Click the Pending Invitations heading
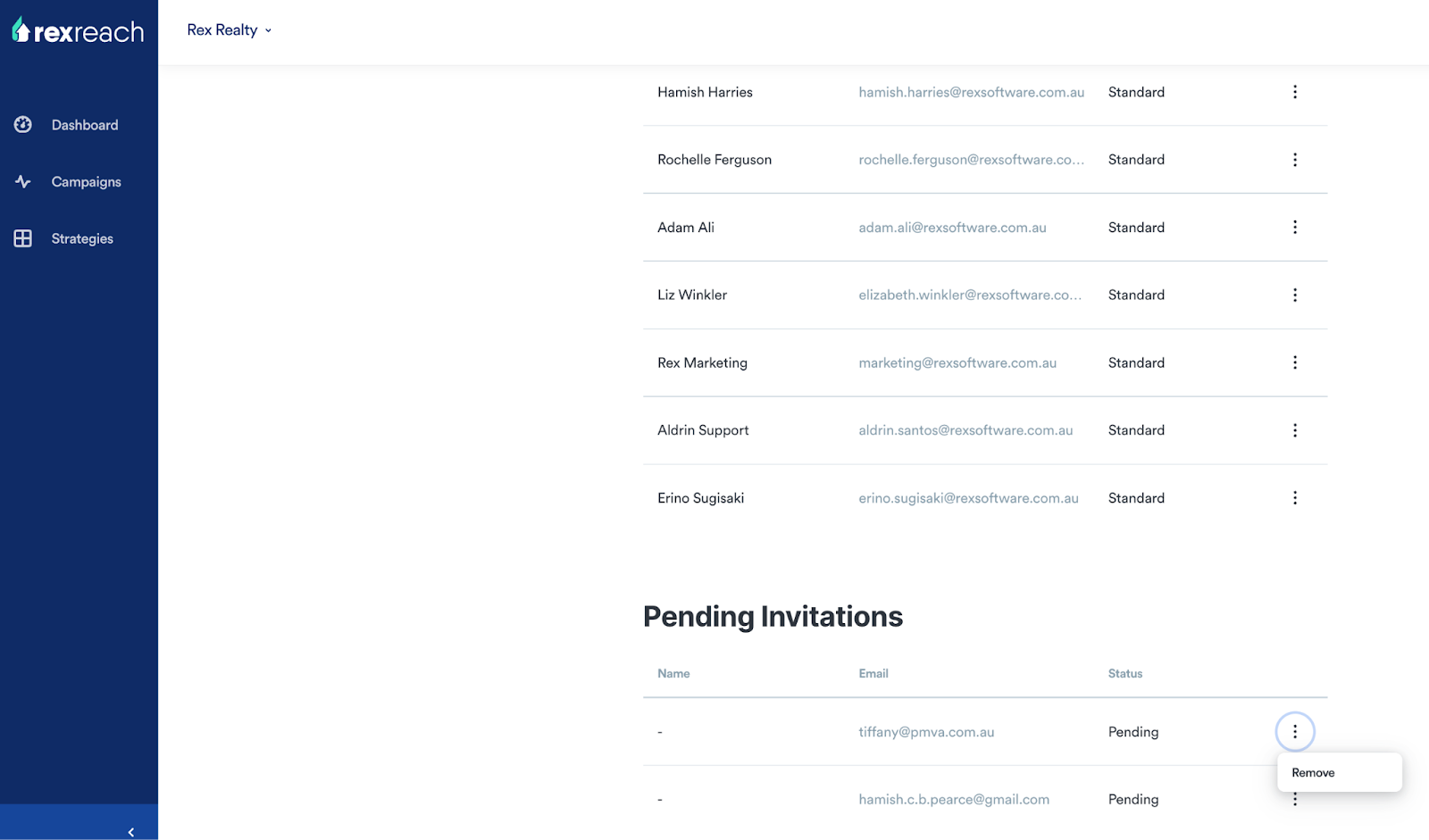This screenshot has width=1429, height=840. click(773, 617)
